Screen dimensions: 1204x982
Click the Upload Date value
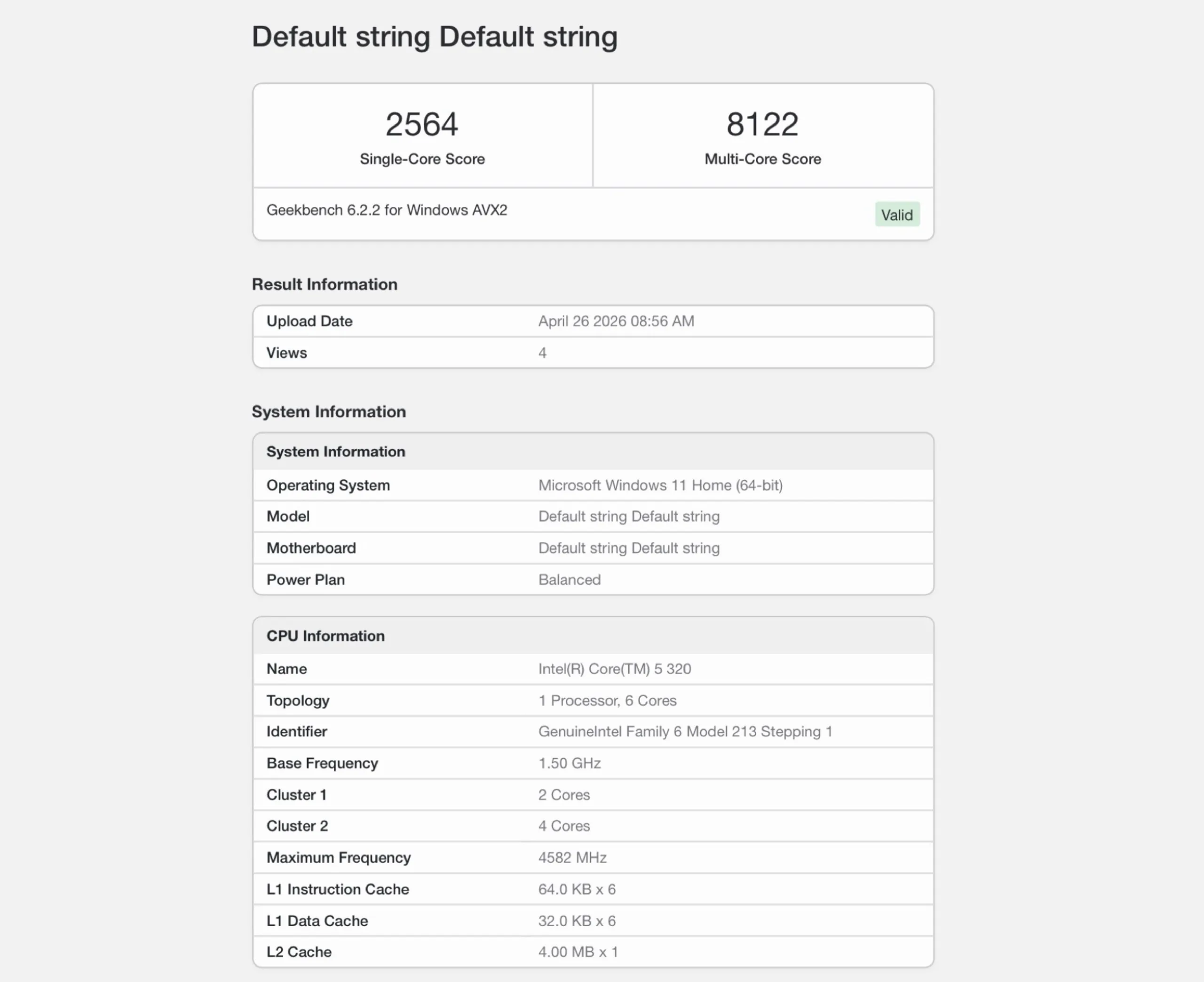616,321
